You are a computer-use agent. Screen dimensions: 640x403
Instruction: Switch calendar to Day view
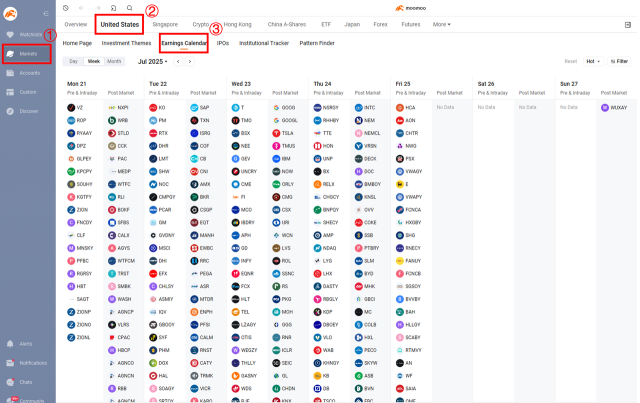73,62
